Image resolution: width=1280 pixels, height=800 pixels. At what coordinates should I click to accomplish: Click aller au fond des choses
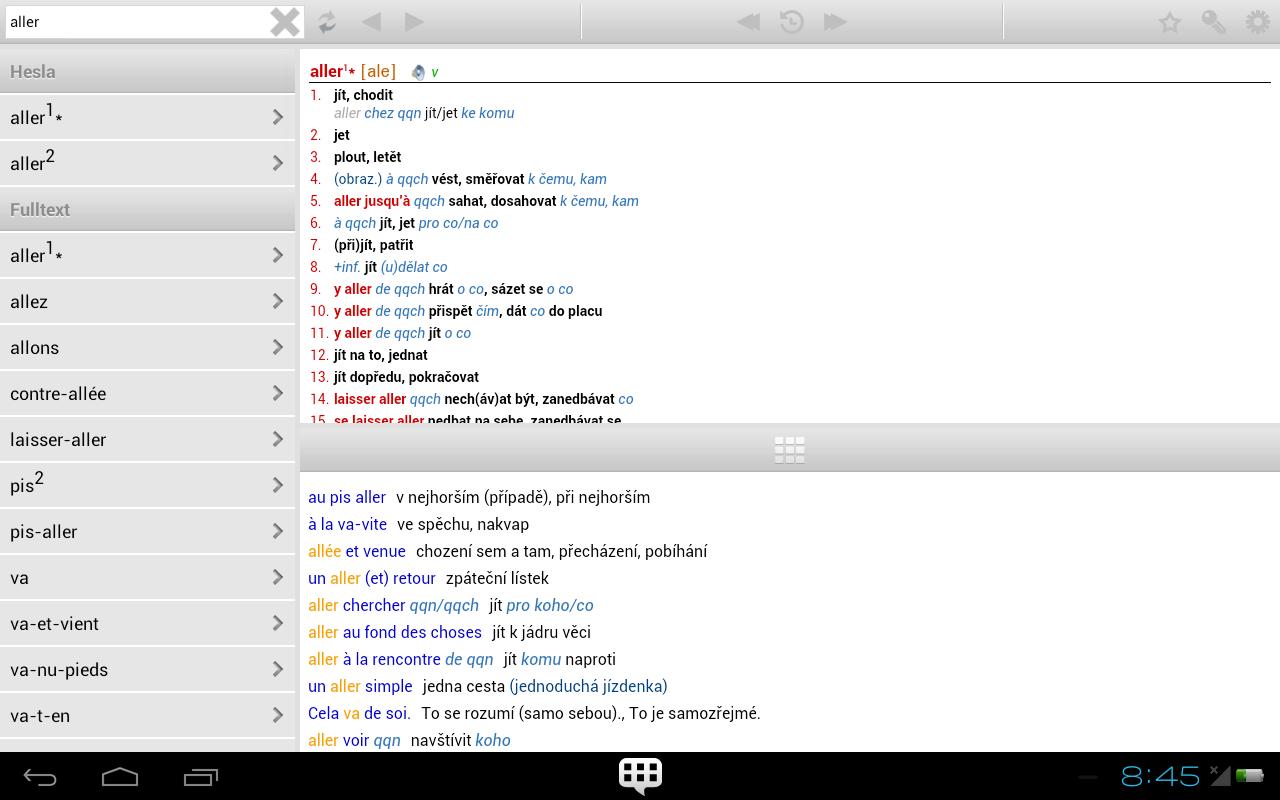tap(395, 632)
